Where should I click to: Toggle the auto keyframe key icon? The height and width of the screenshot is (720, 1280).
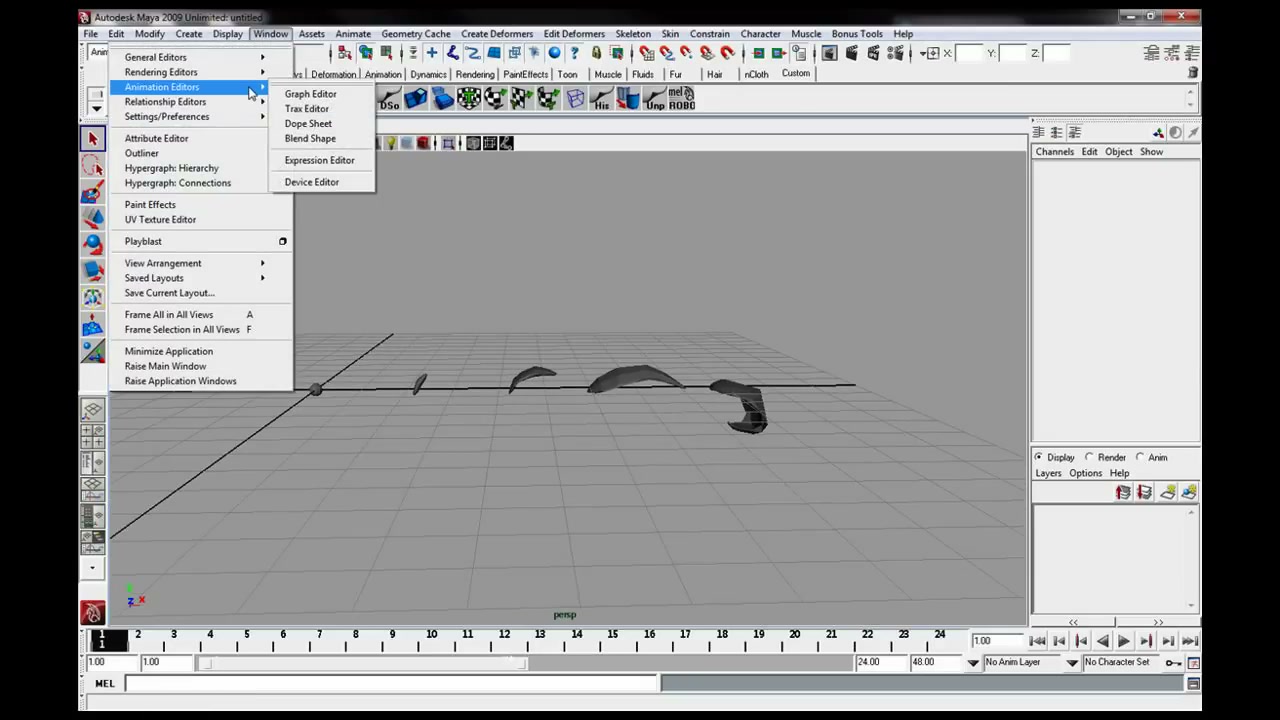(x=1173, y=662)
